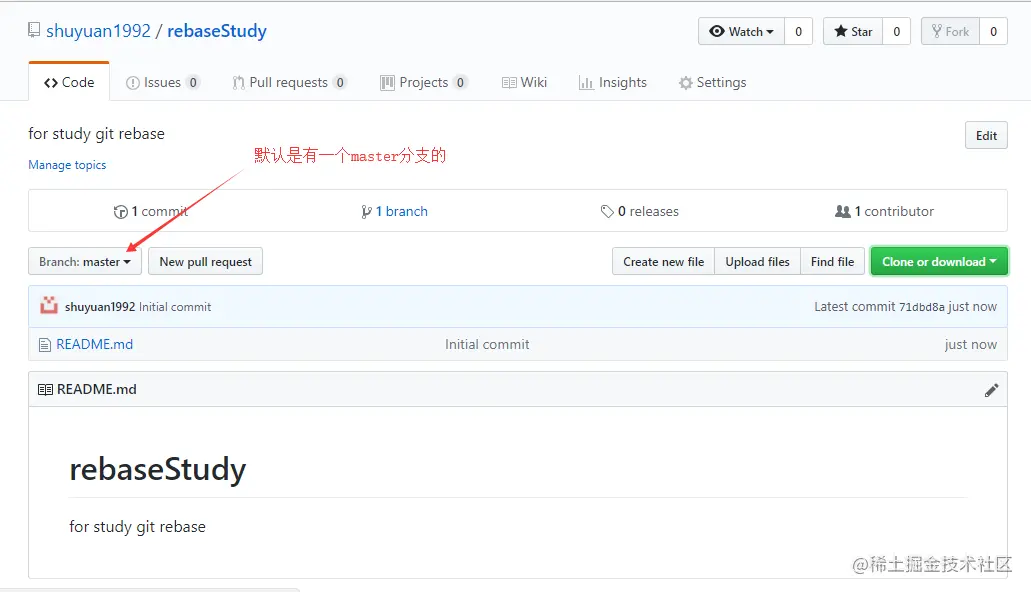
Task: Open the Branch: master selector
Action: 84,261
